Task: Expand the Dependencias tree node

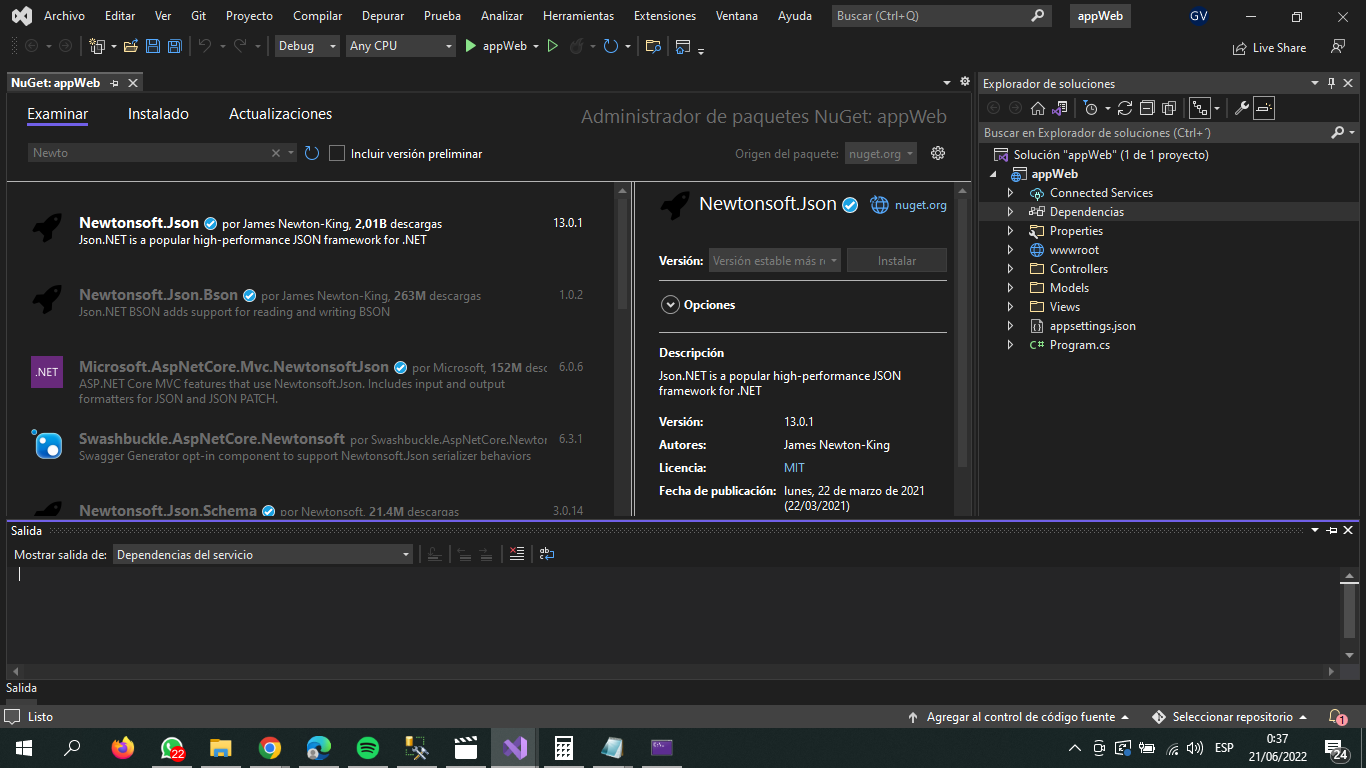Action: coord(1010,212)
